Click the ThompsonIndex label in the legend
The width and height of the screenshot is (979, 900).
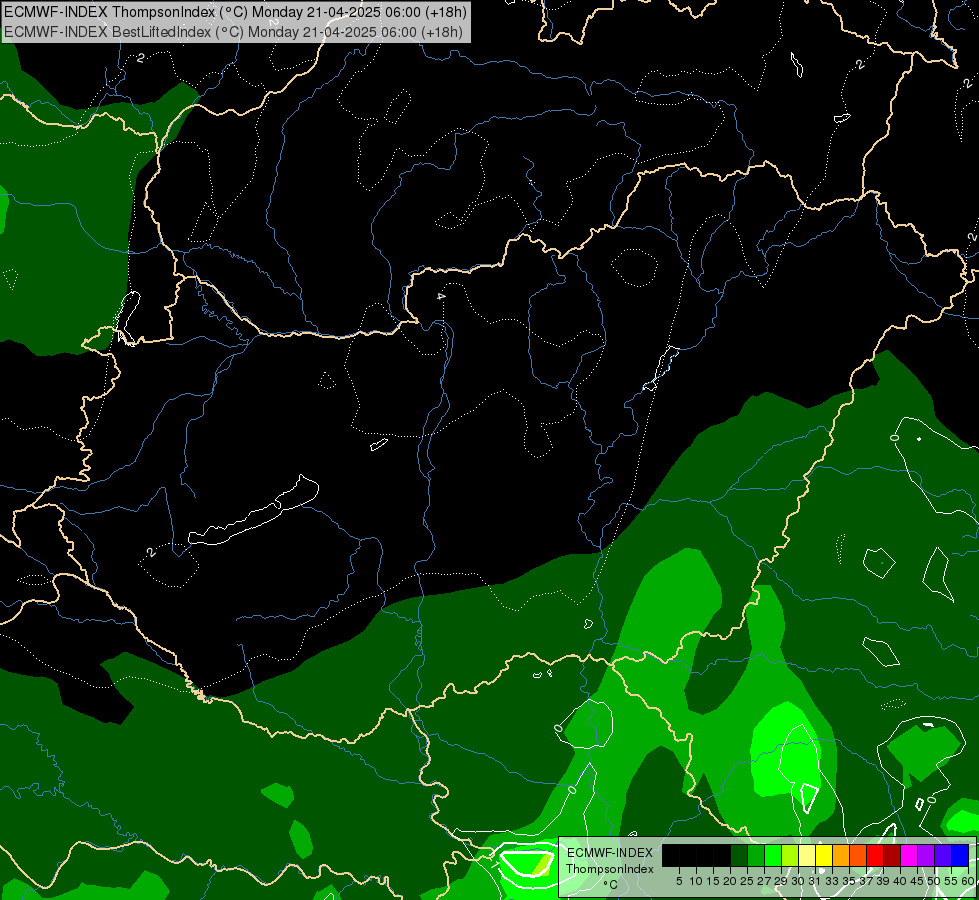click(610, 869)
